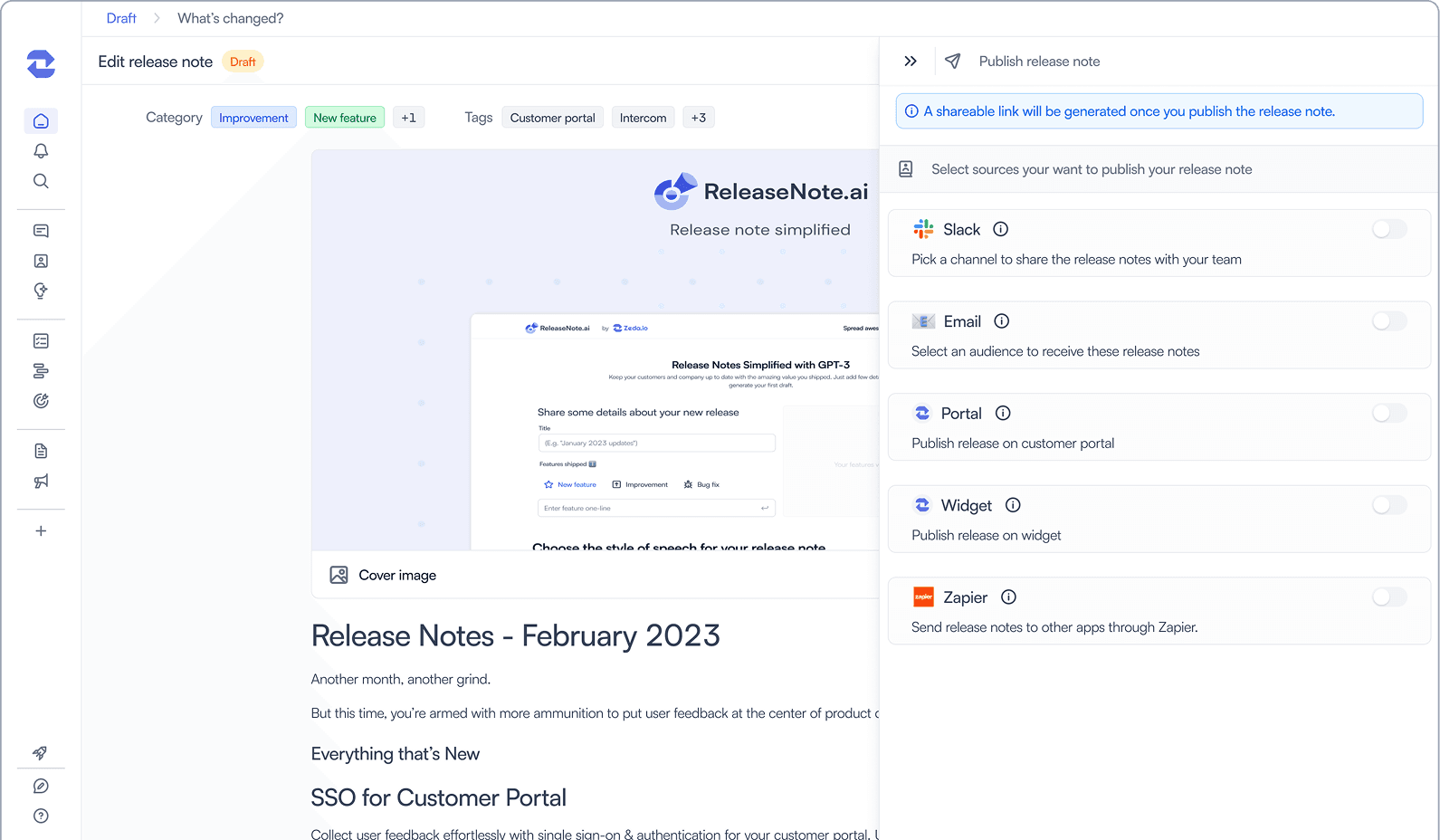Click the Email info icon
Image resolution: width=1440 pixels, height=840 pixels.
(1001, 321)
